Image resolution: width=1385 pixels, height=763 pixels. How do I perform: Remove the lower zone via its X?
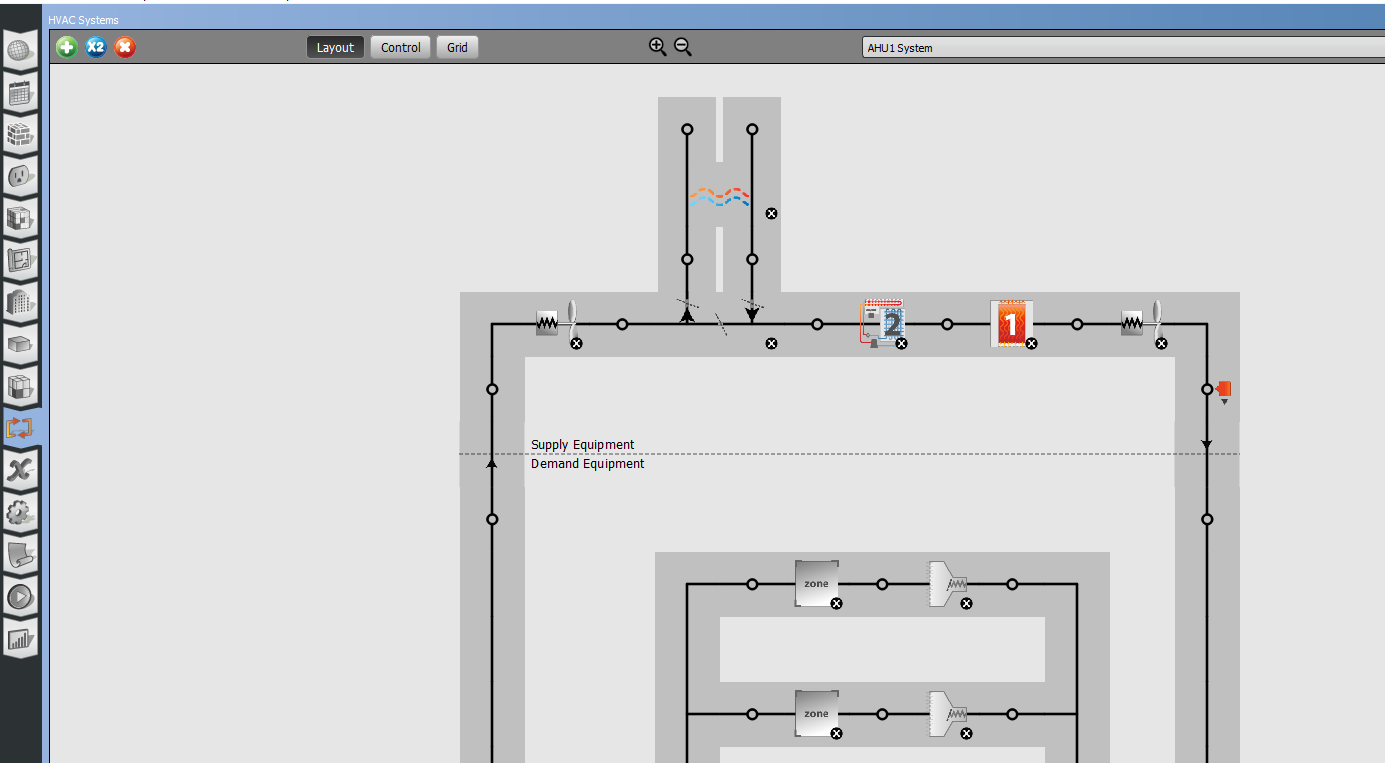click(836, 733)
